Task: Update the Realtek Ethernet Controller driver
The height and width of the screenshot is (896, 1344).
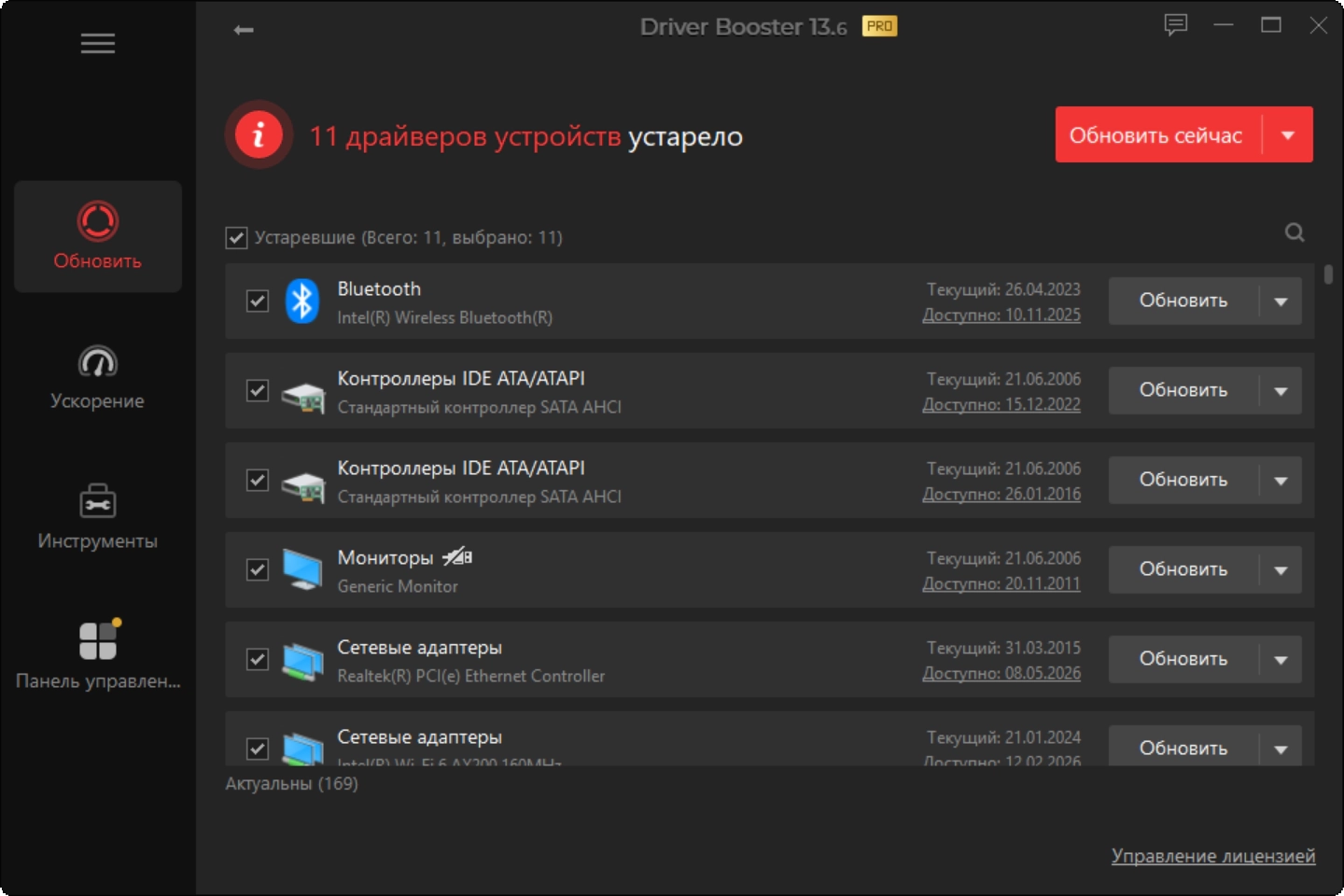Action: coord(1183,660)
